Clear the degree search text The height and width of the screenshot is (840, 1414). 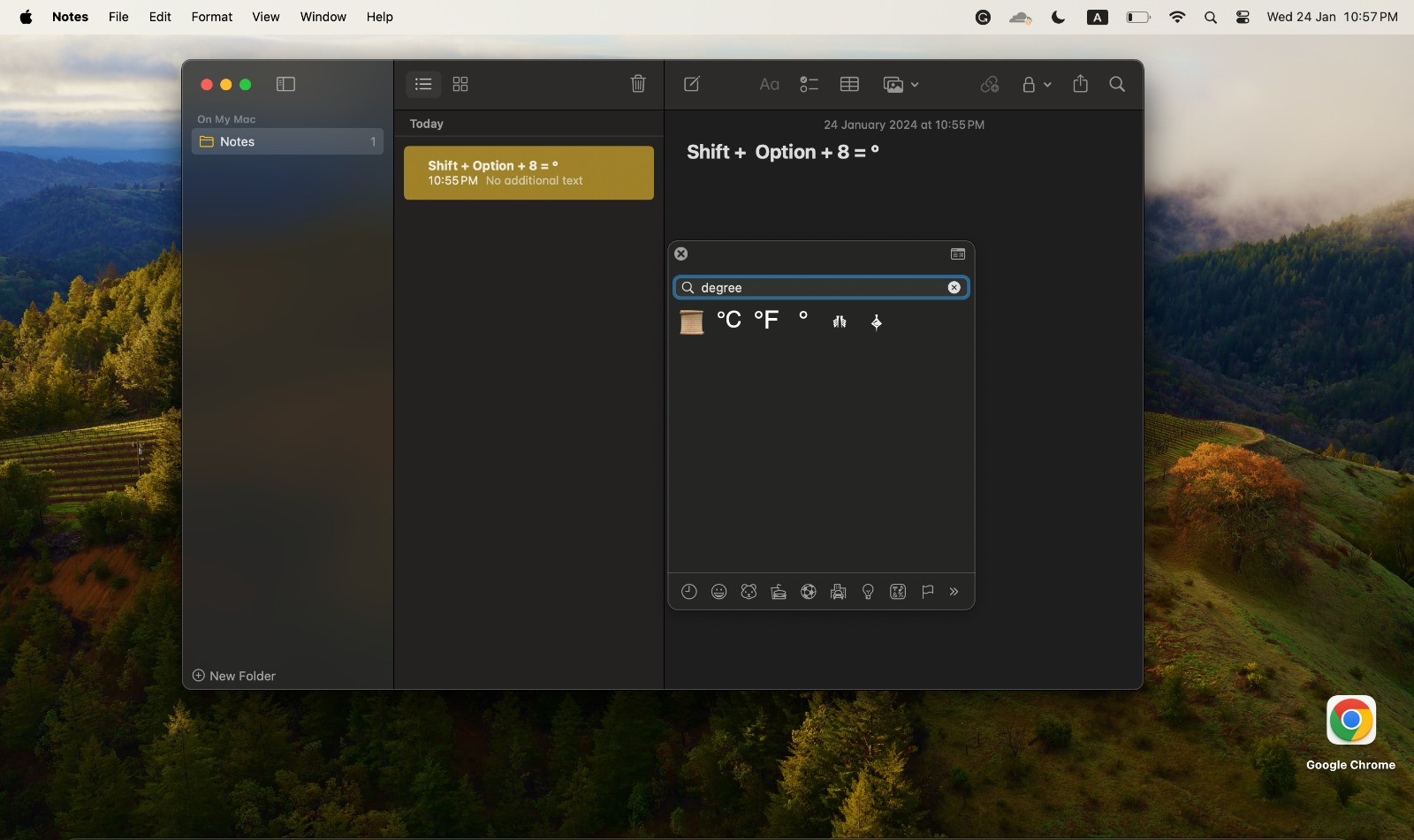(x=954, y=287)
